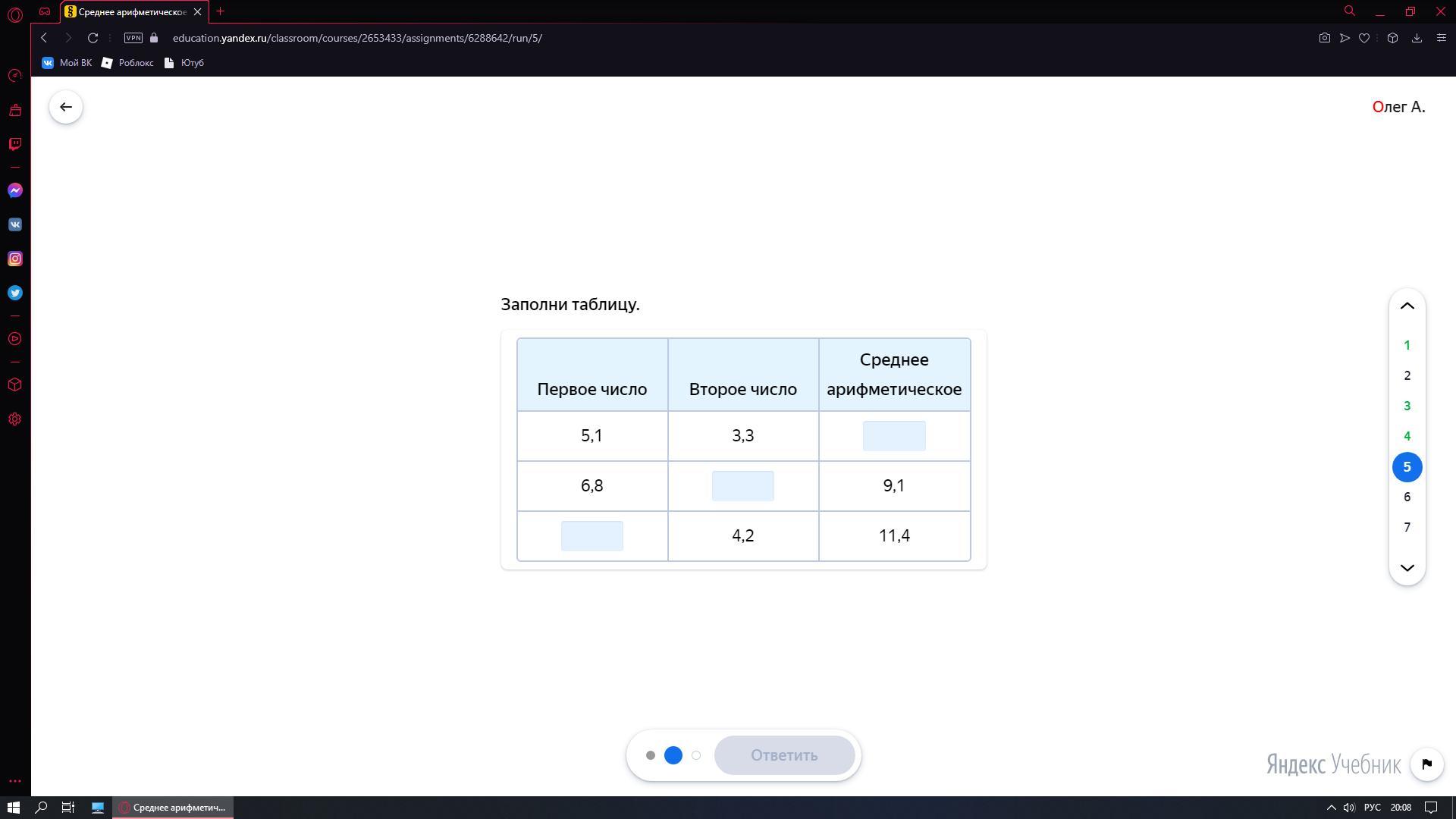Viewport: 1456px width, 819px height.
Task: Go back using the round arrow button
Action: [x=66, y=107]
